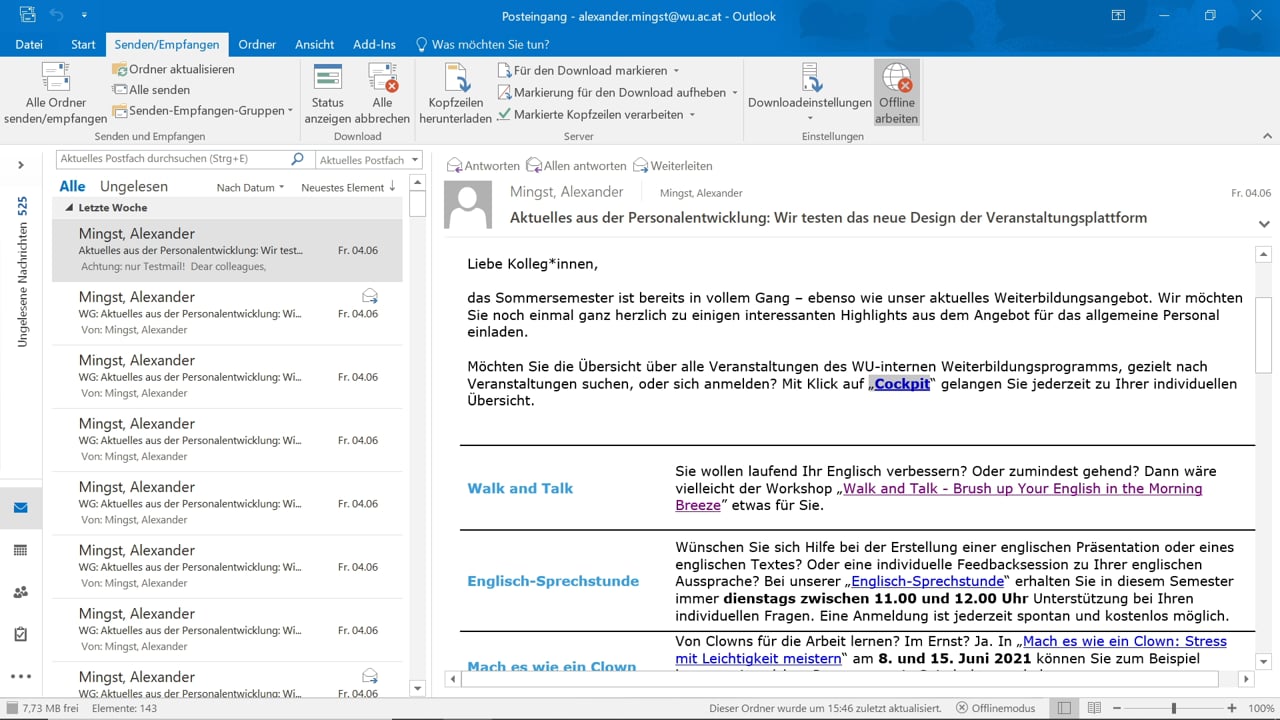Click Walk and Talk heading
Image resolution: width=1280 pixels, height=720 pixels.
520,488
